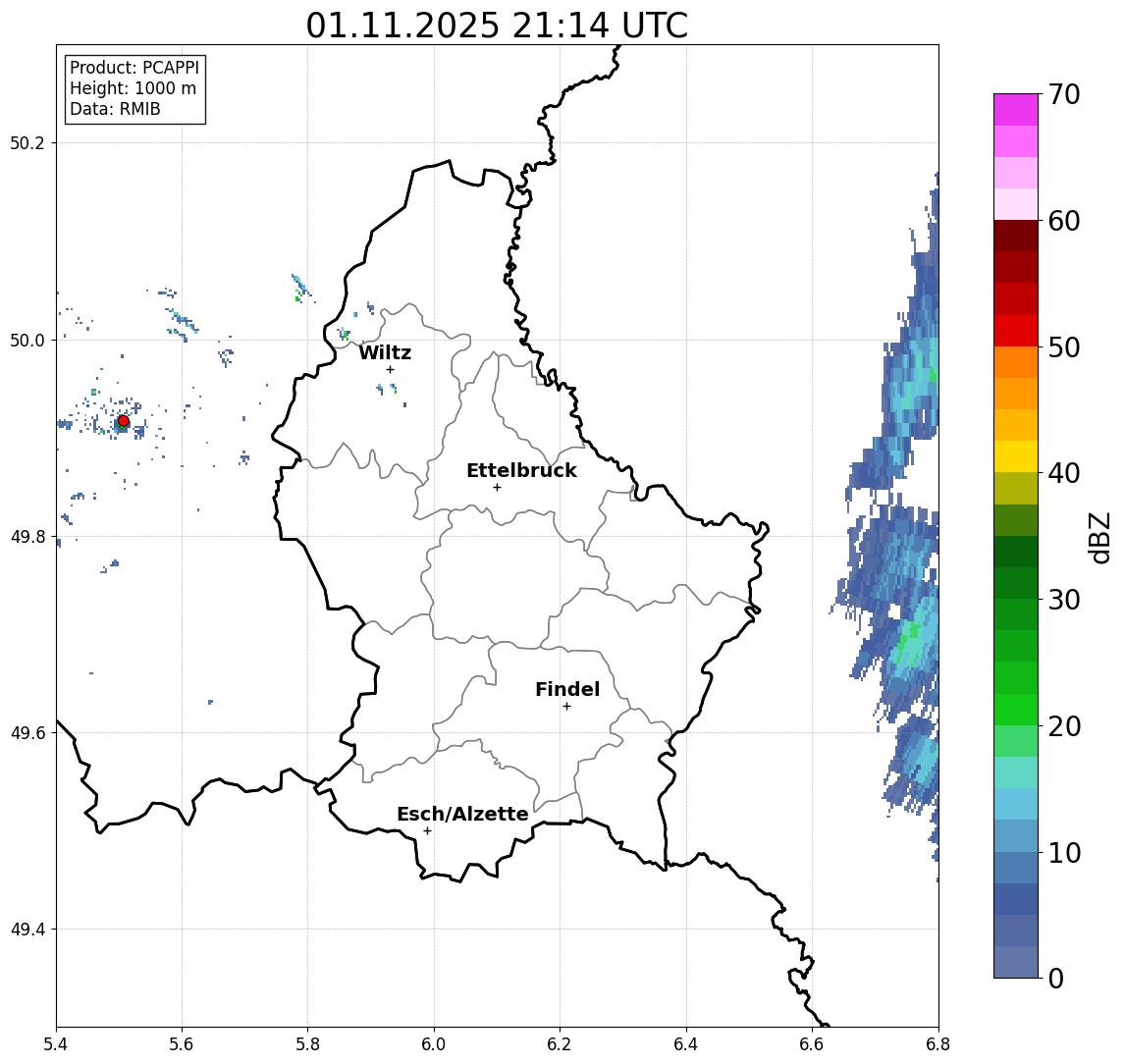
Task: Click the 5.6 longitude tick label
Action: [x=182, y=1044]
